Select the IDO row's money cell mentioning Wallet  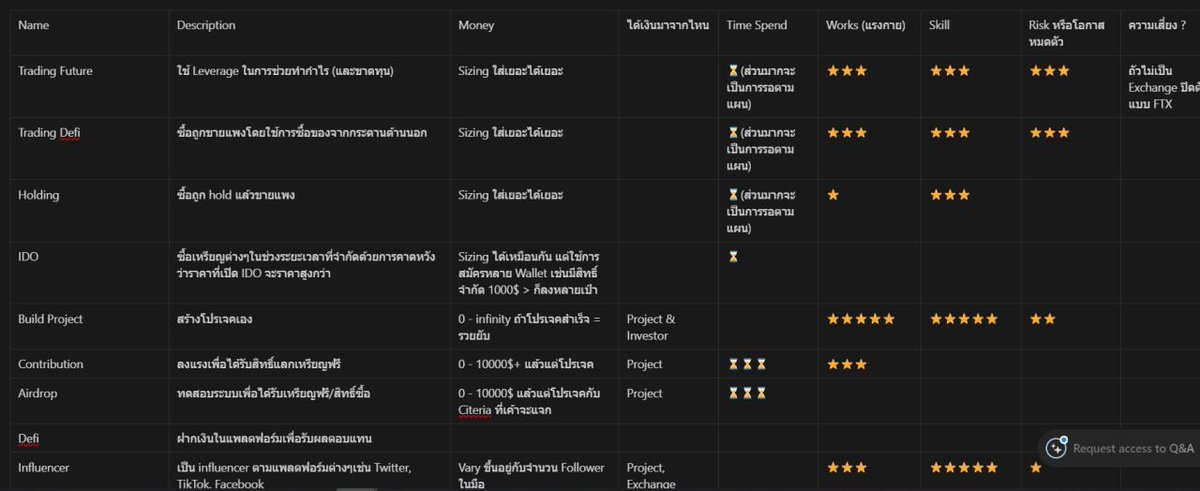point(532,274)
